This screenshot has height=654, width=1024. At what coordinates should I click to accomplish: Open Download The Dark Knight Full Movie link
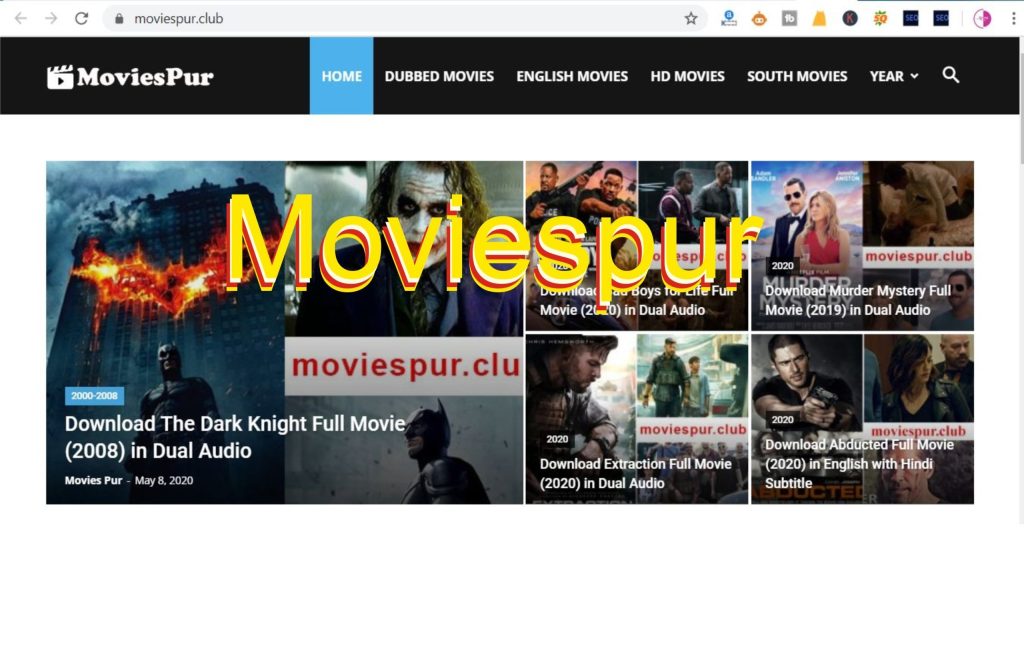(235, 437)
